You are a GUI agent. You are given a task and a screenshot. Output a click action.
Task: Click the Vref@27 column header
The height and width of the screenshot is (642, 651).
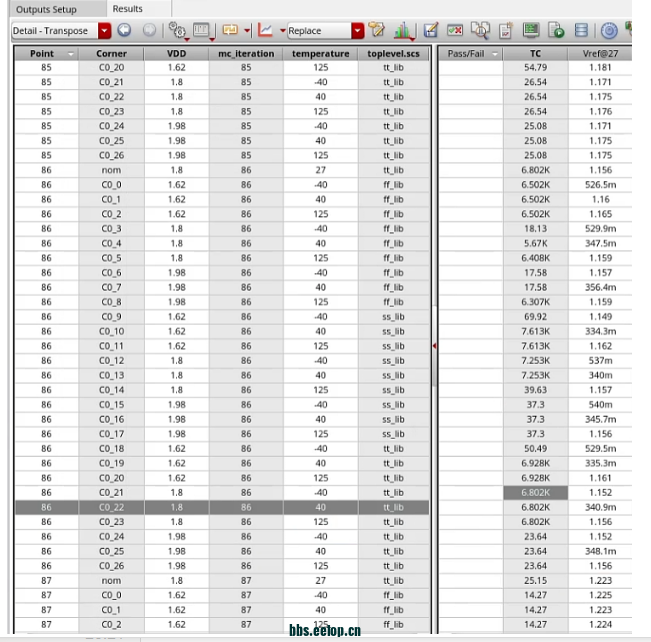click(600, 54)
